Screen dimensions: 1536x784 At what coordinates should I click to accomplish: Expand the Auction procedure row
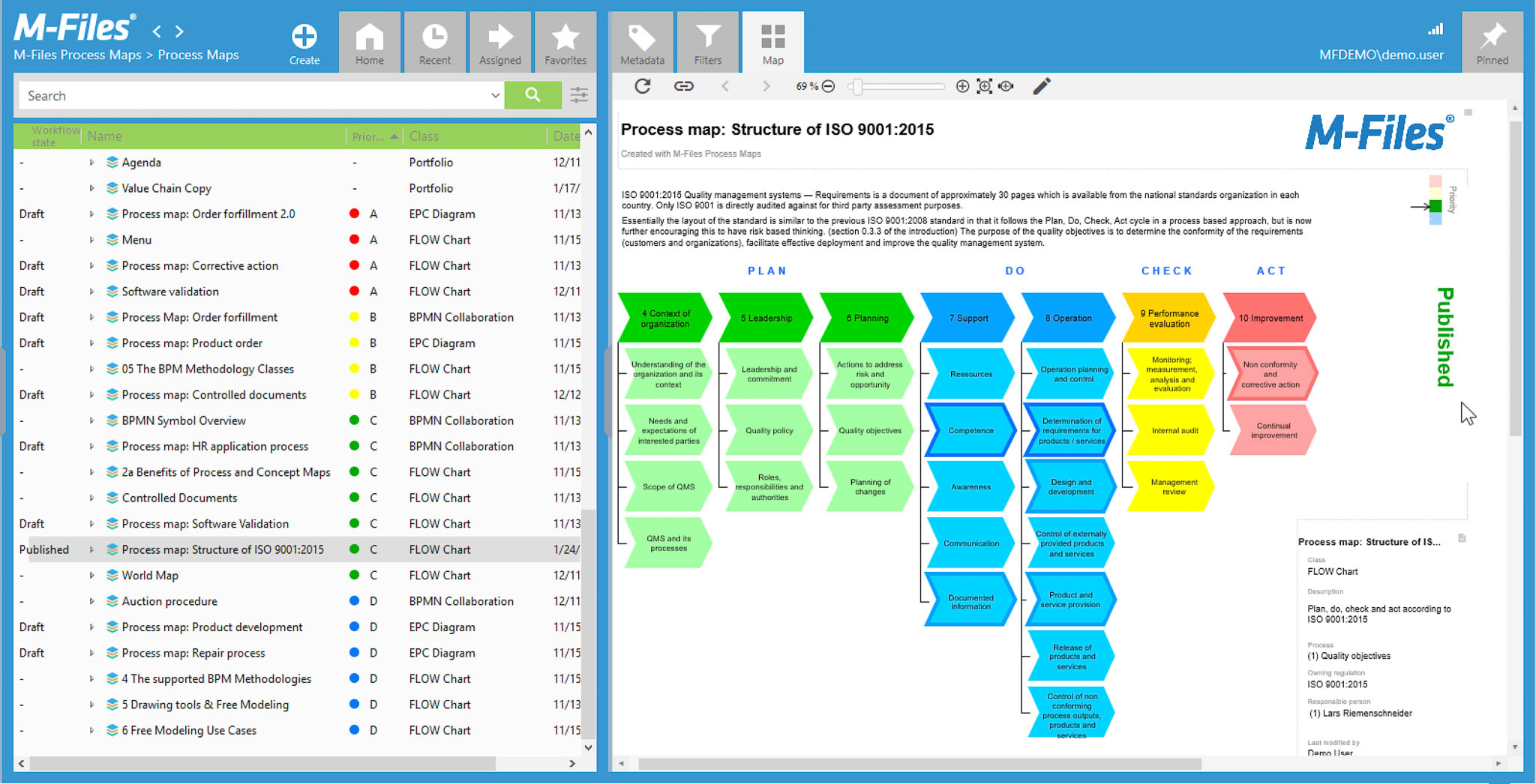[91, 601]
